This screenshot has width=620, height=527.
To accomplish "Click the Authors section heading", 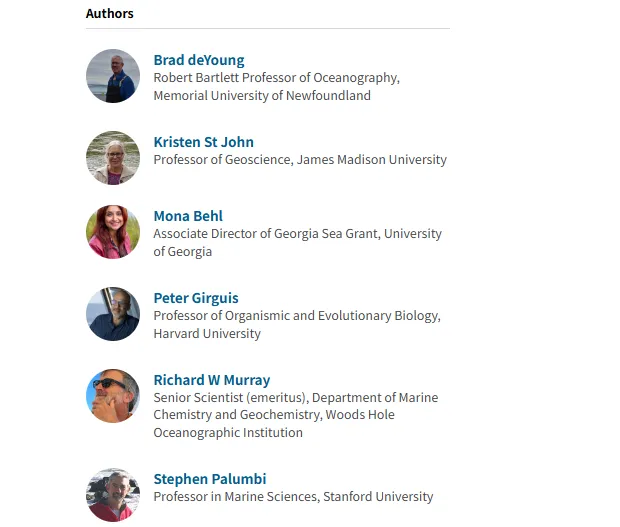I will [110, 13].
